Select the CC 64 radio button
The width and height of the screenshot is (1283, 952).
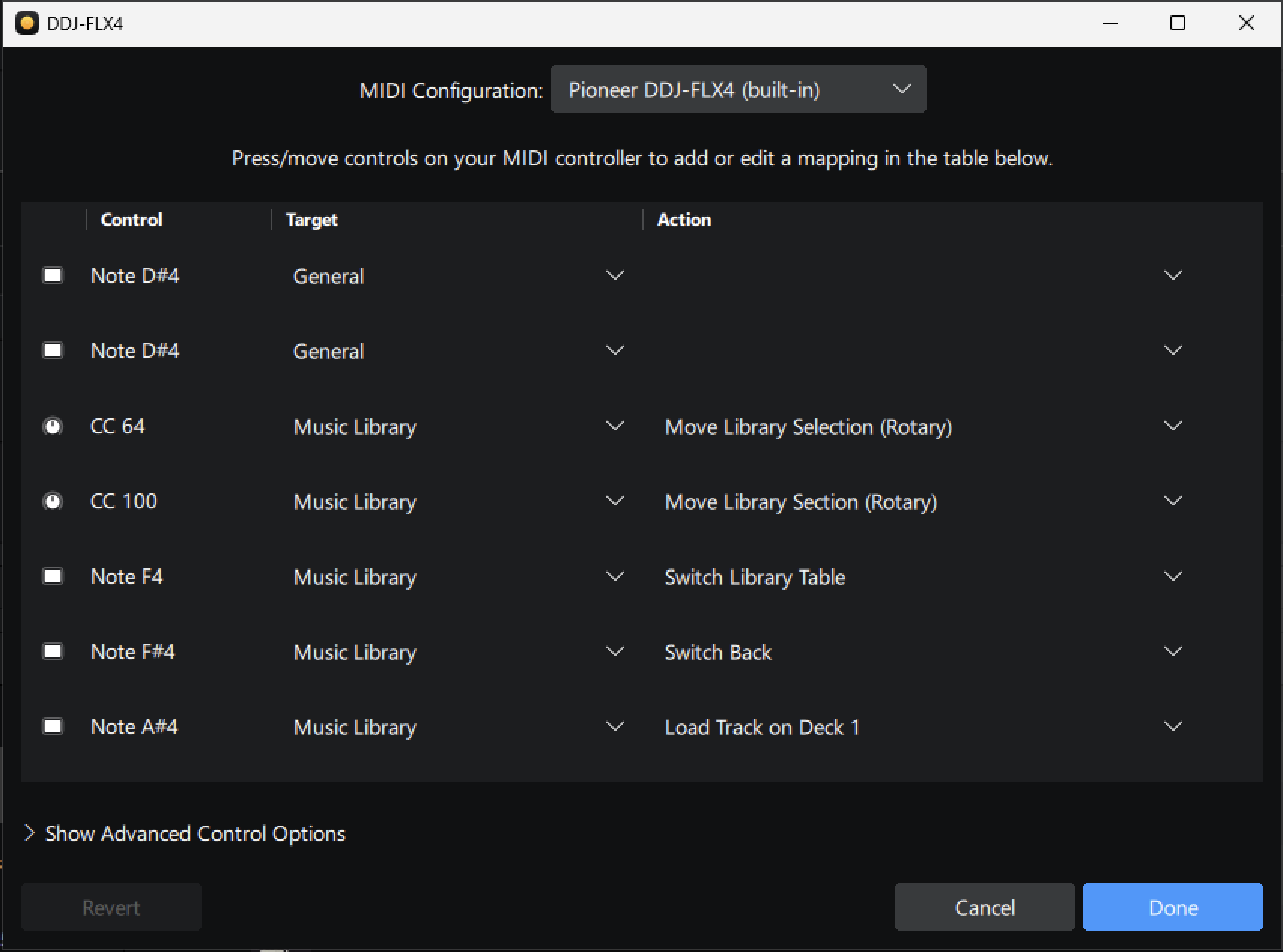coord(53,426)
